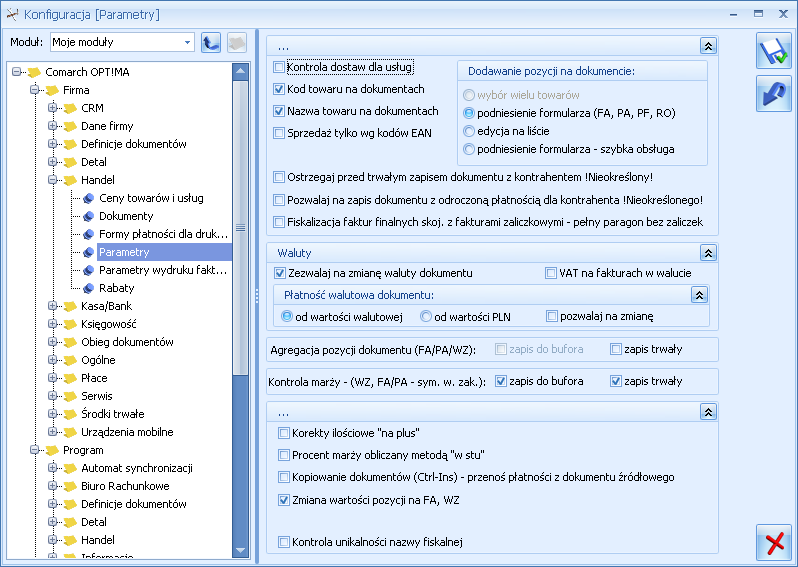Click the Obieg dokumentów folder icon
This screenshot has width=798, height=567.
pos(70,343)
